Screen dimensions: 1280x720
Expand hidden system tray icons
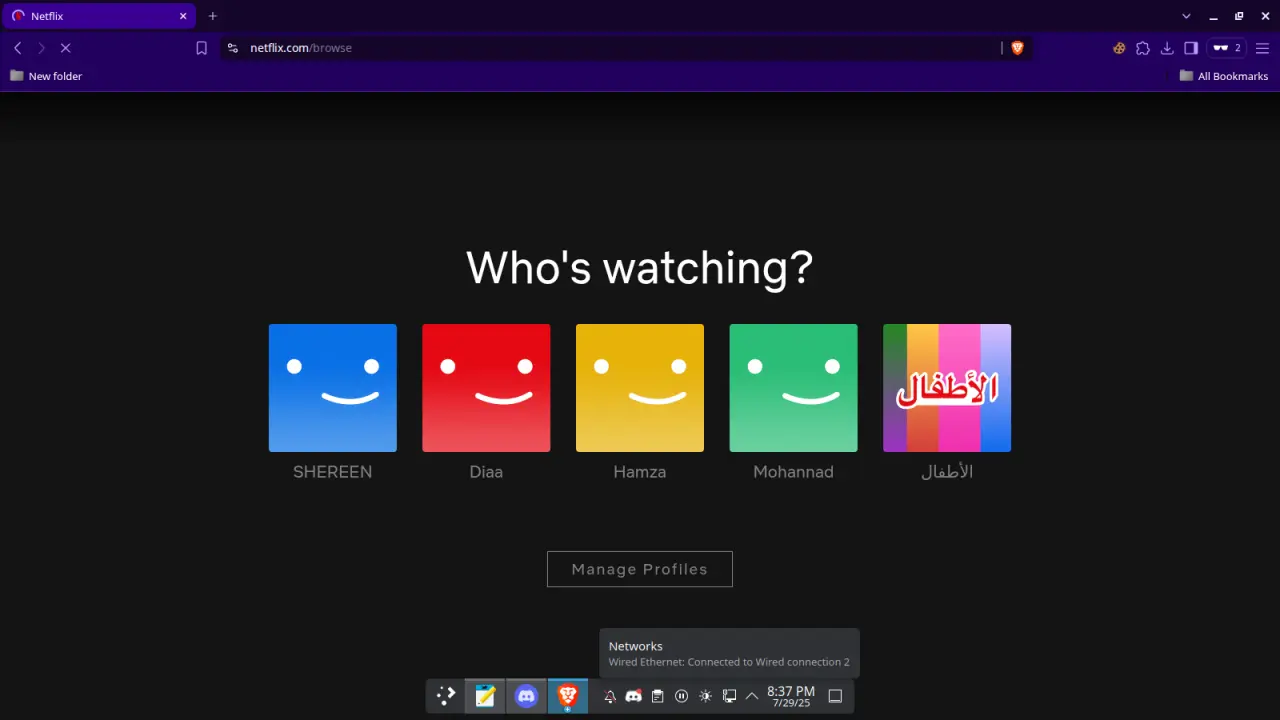[752, 696]
